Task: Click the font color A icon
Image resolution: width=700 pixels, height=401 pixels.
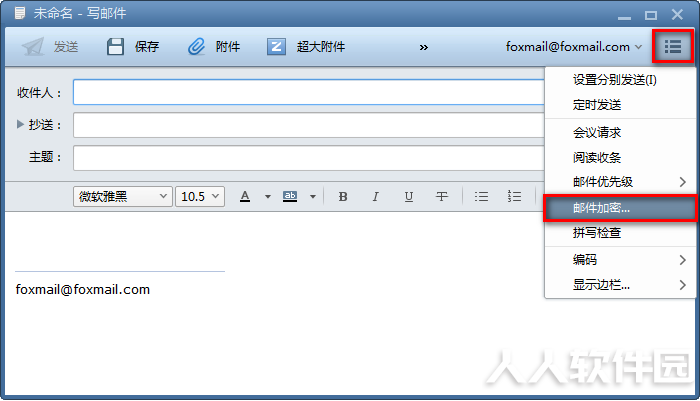Action: (245, 196)
